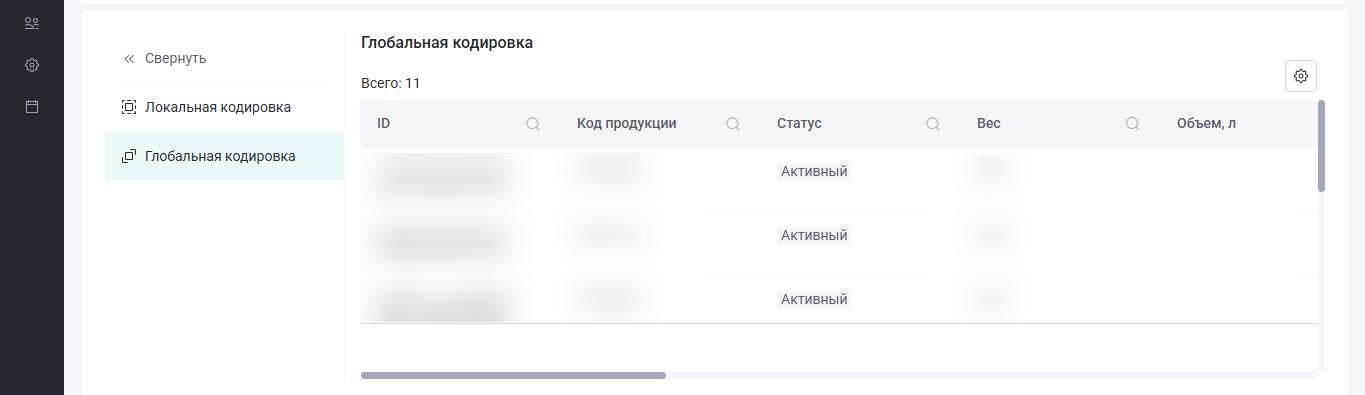The image size is (1365, 395).
Task: Click the first row Активный status tag
Action: tap(814, 171)
